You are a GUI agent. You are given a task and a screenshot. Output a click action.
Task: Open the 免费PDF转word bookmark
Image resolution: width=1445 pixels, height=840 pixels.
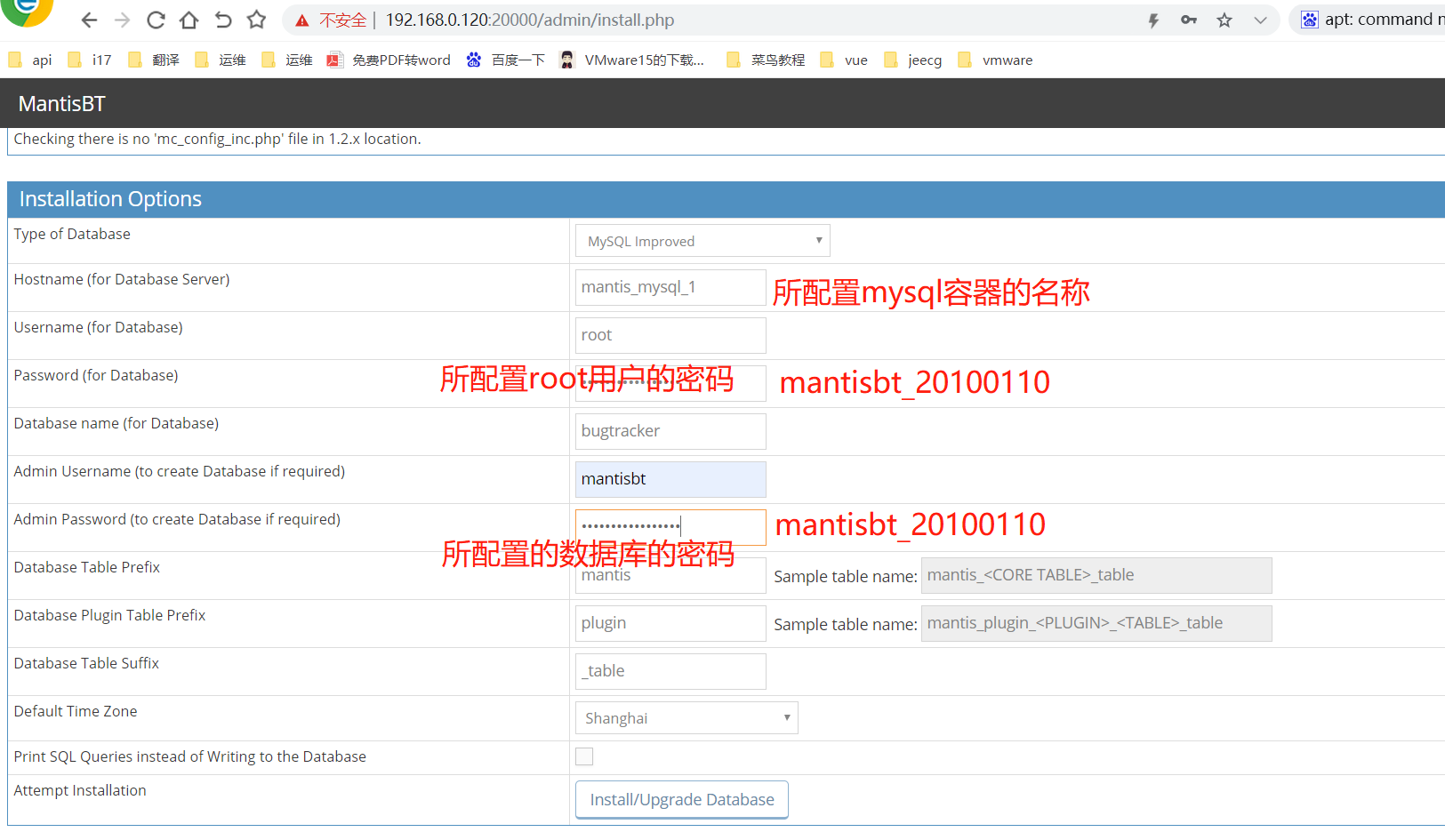tap(389, 60)
